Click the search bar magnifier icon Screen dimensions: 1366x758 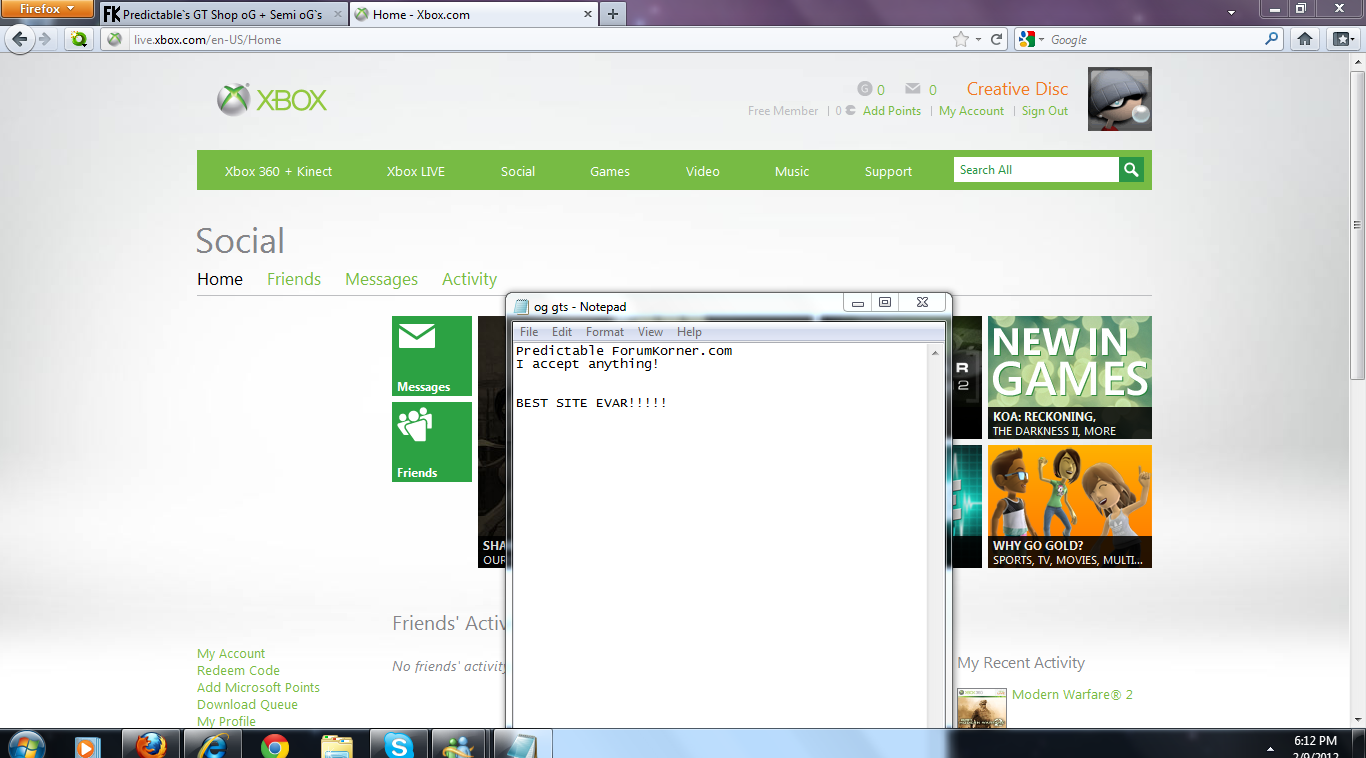pyautogui.click(x=1272, y=39)
